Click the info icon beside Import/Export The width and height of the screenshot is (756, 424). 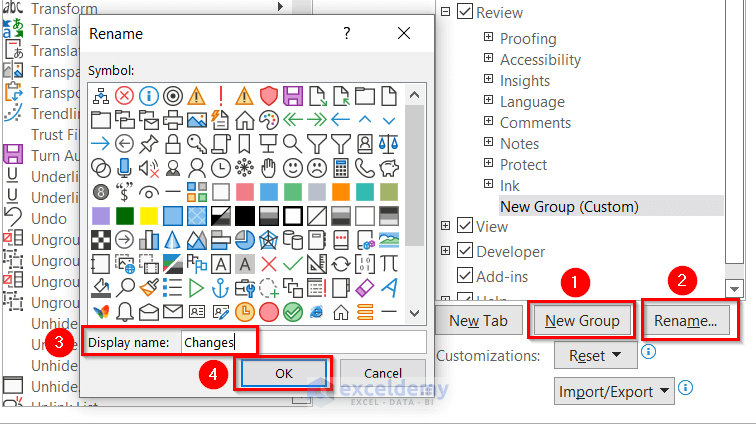(685, 387)
